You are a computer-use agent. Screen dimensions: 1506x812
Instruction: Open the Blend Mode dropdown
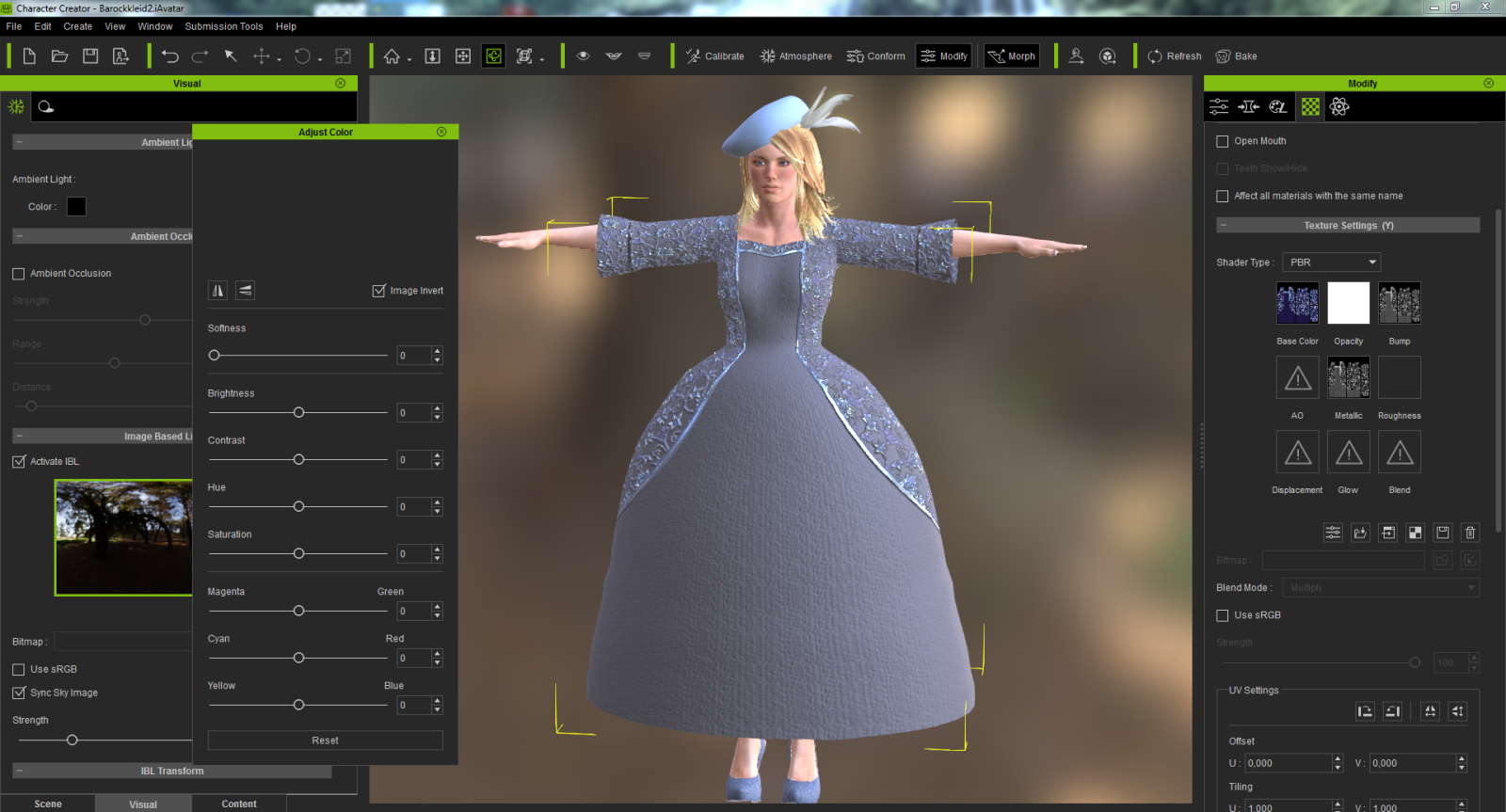[1381, 588]
